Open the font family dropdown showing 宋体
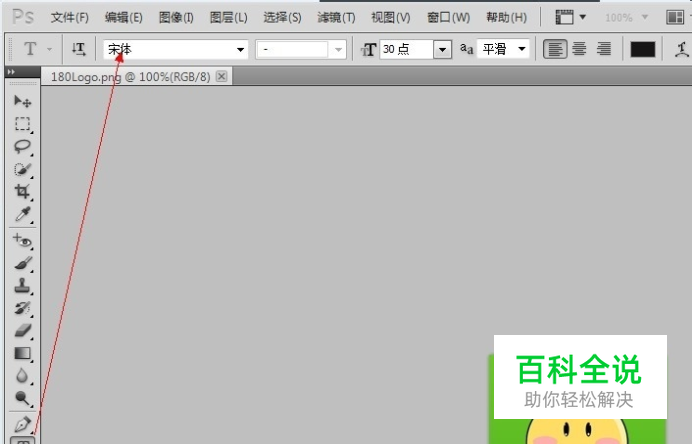Screen dimensions: 692x444 [176, 49]
